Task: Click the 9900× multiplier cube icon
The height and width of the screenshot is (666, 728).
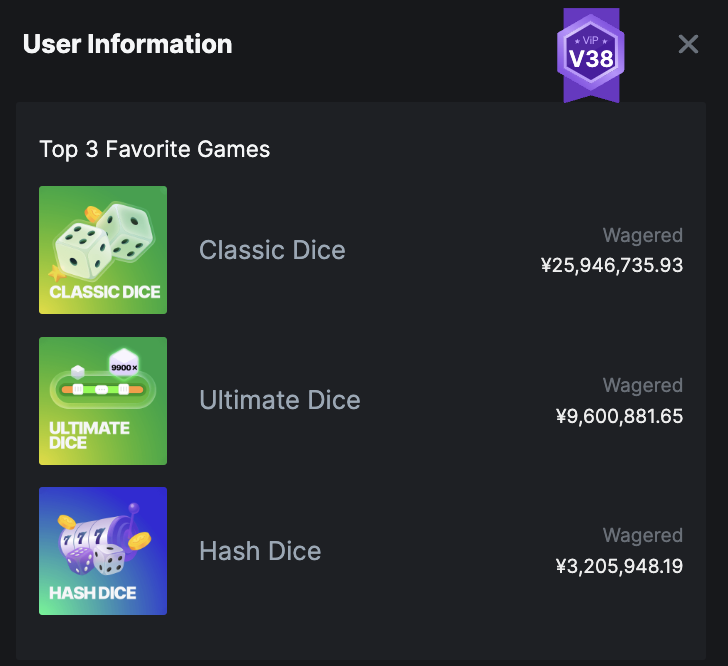Action: click(x=124, y=362)
